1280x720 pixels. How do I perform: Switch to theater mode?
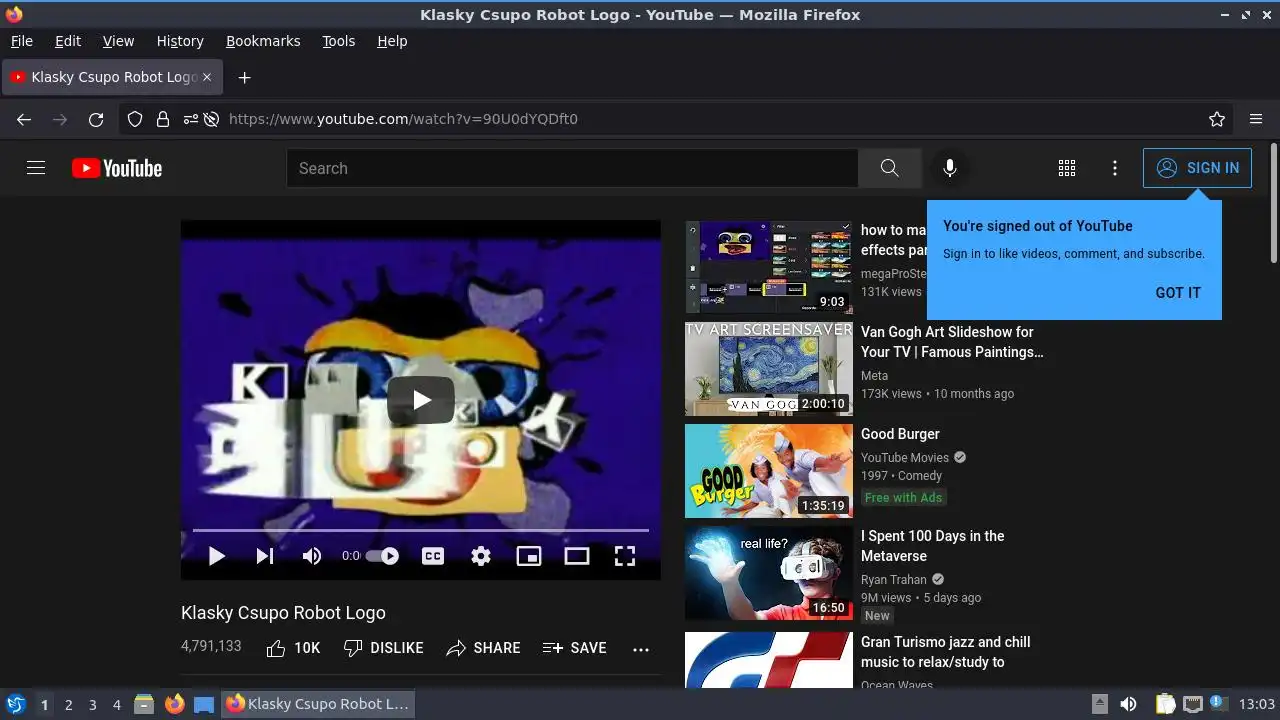(x=577, y=556)
